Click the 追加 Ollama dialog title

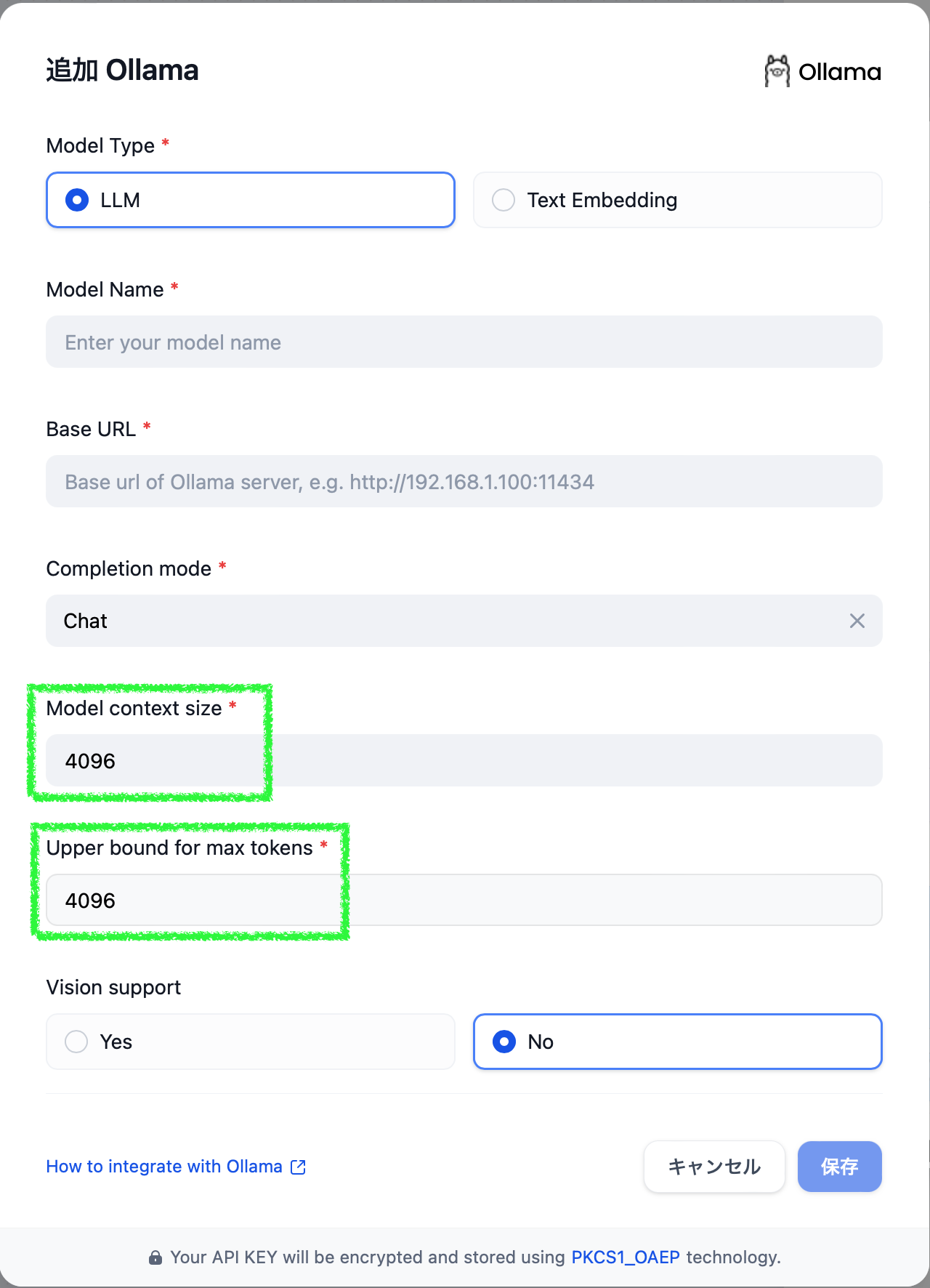tap(122, 69)
